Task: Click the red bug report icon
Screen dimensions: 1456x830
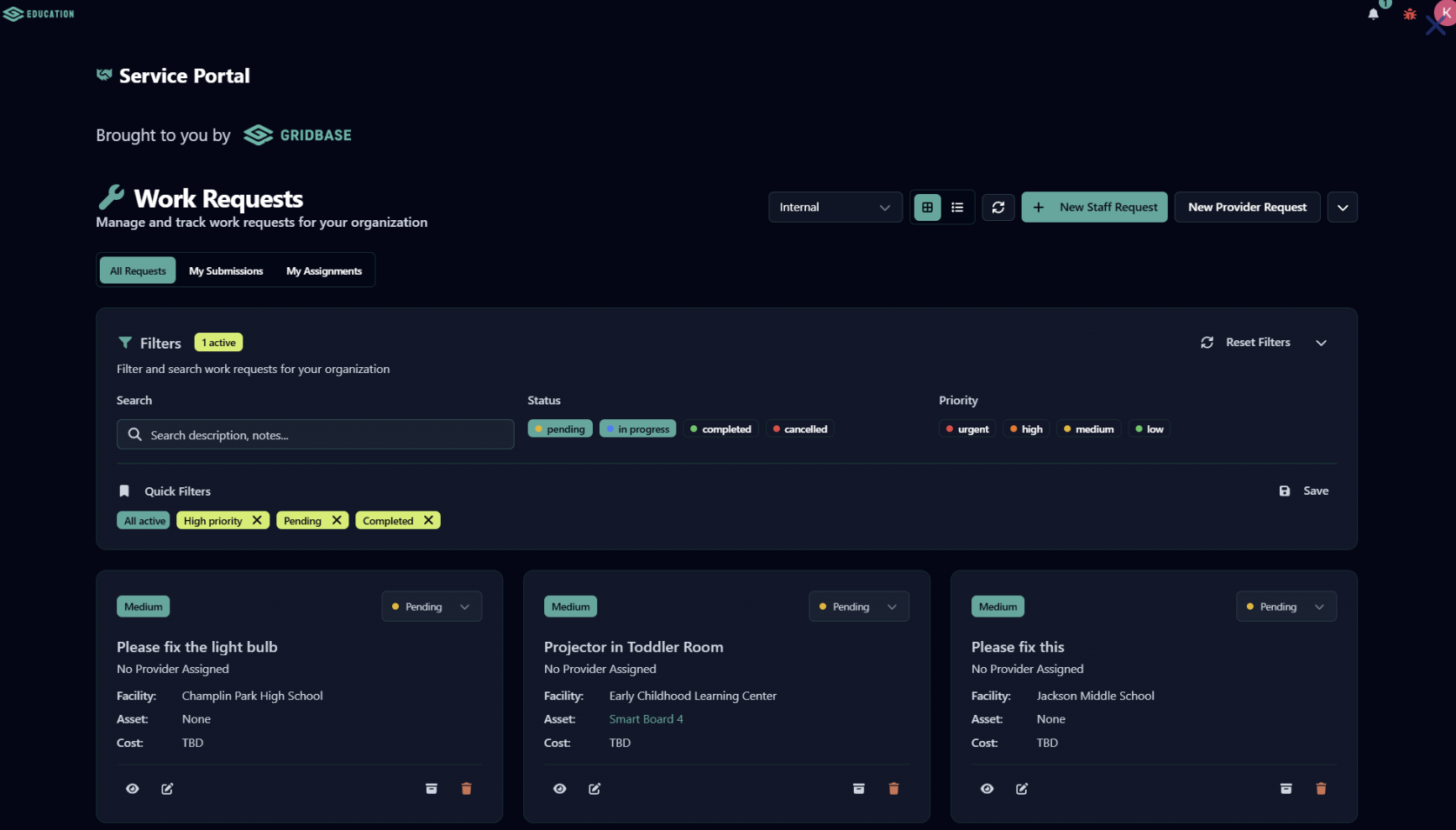Action: [x=1410, y=13]
